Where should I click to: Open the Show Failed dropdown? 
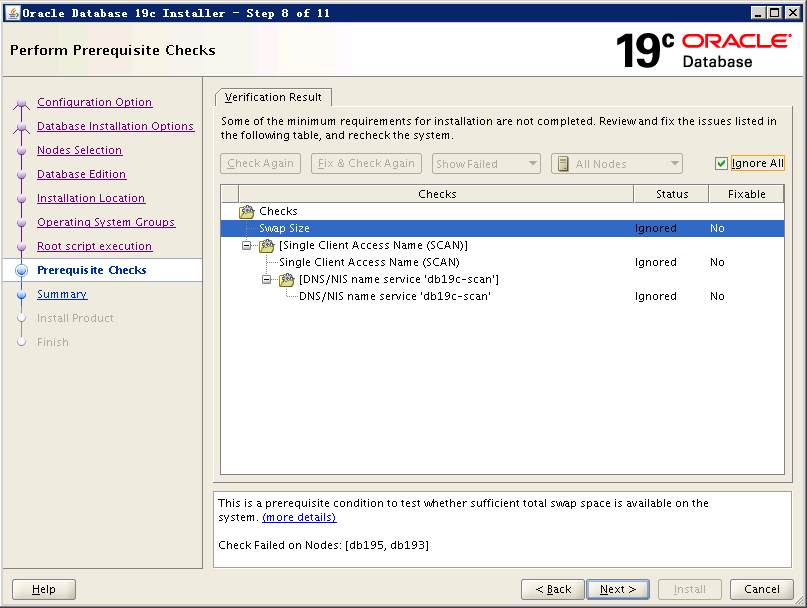pos(486,164)
